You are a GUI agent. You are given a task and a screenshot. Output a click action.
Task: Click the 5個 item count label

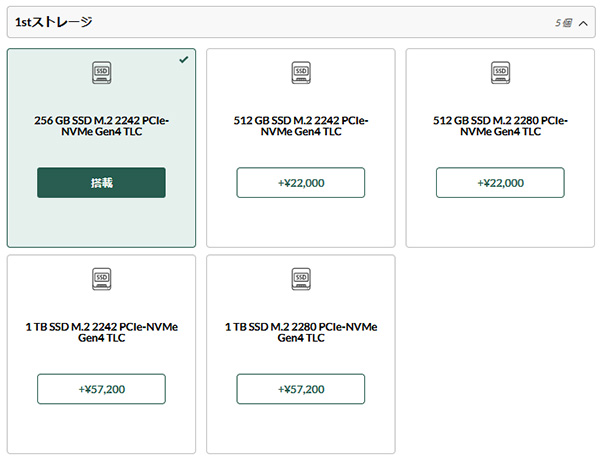point(563,23)
